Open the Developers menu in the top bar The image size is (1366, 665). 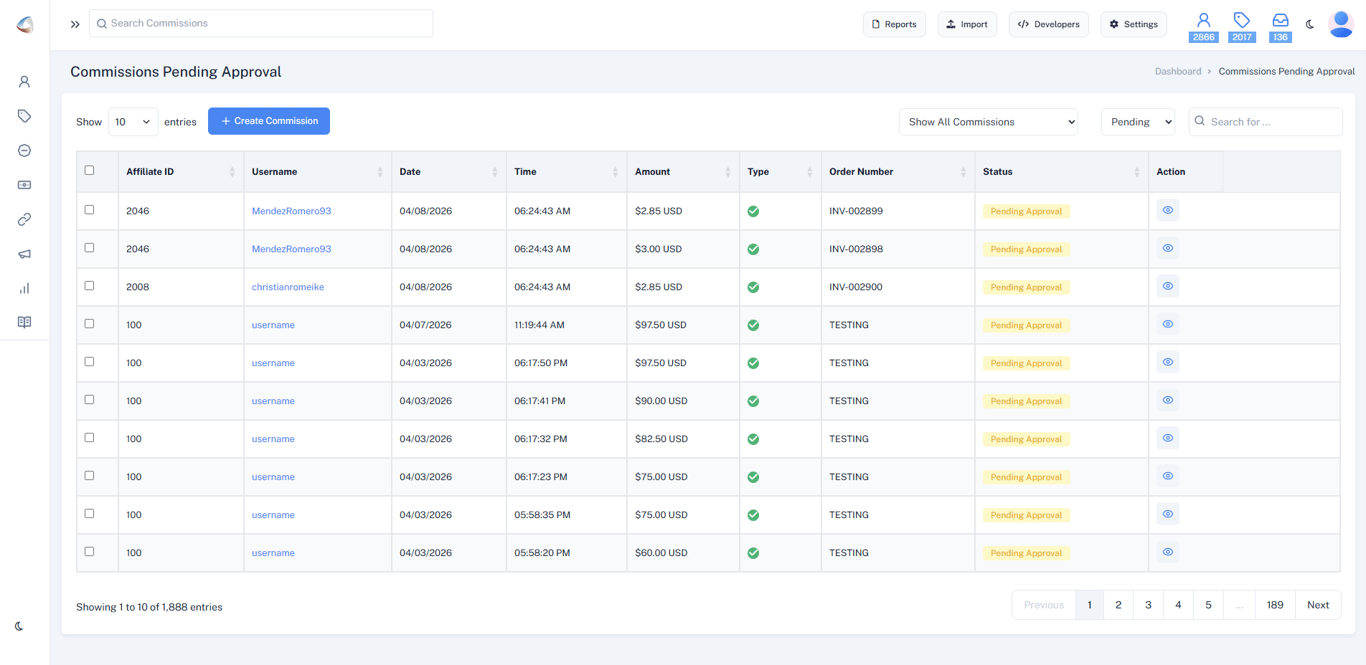[1048, 24]
